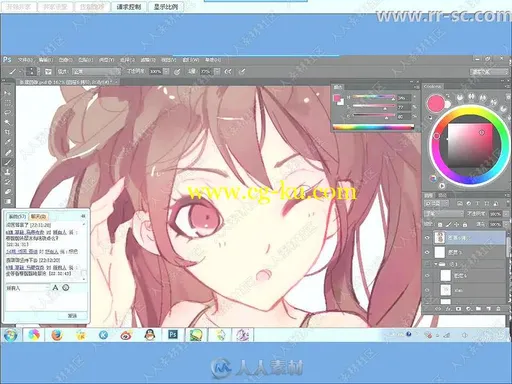Enable the airbrush icon in options bar
512x384 pixels.
(228, 71)
